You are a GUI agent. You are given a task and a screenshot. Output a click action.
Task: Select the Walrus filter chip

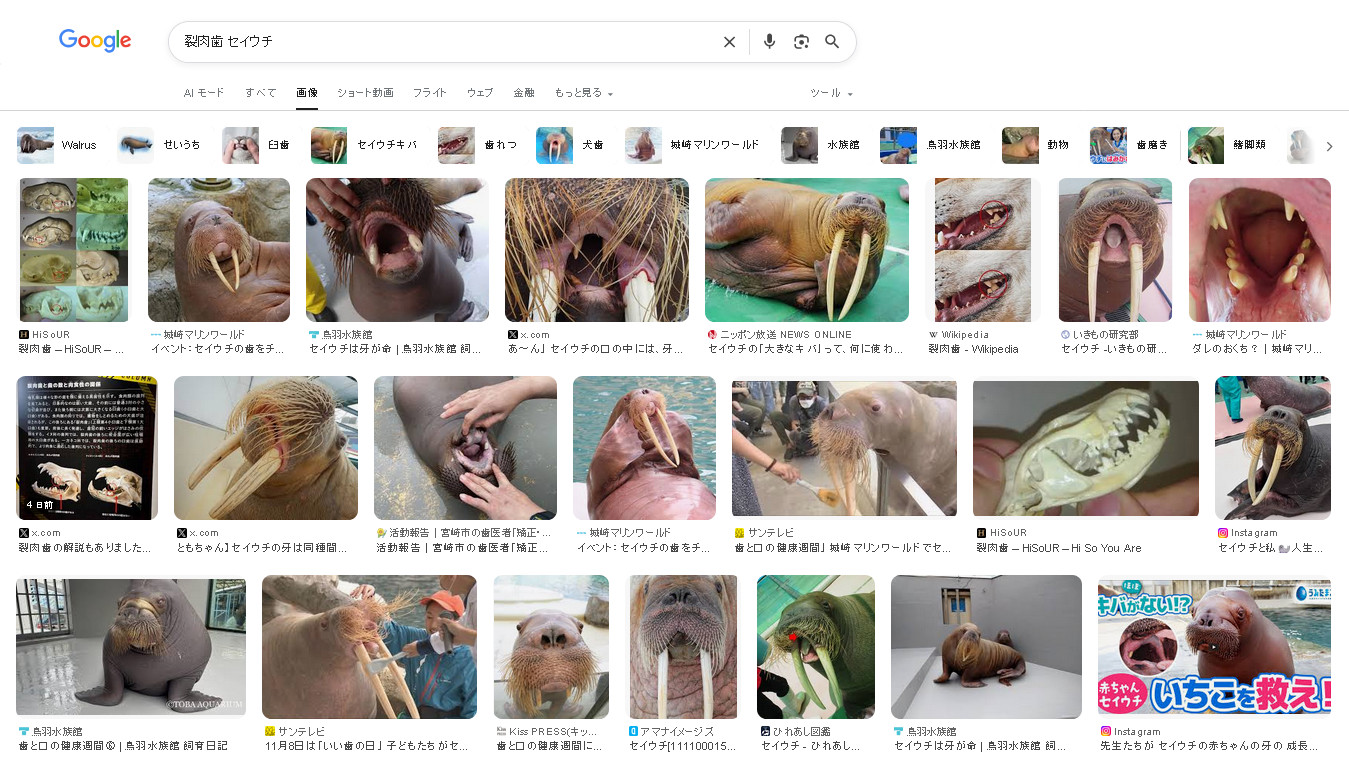click(x=59, y=145)
